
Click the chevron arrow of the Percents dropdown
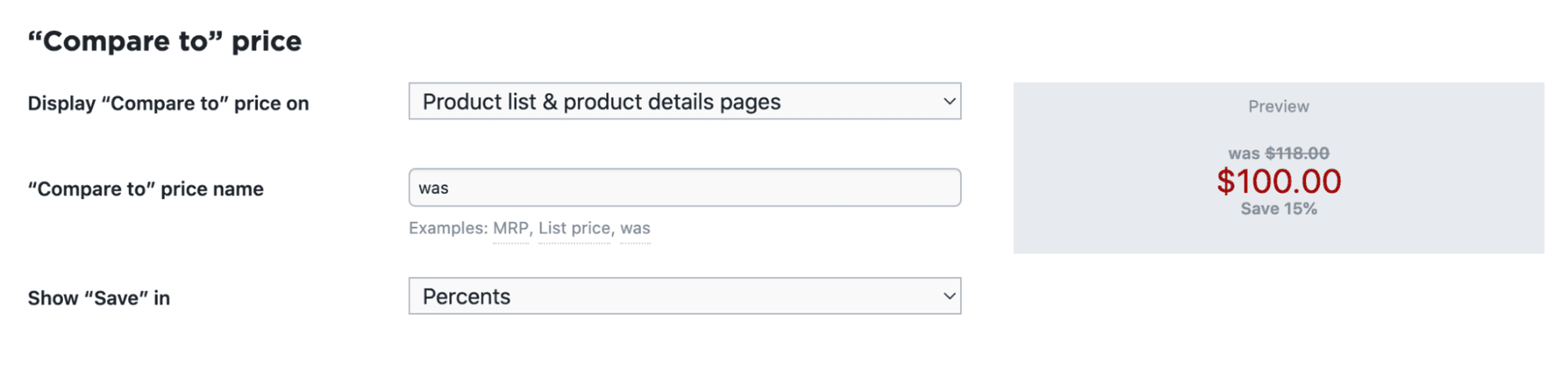949,296
